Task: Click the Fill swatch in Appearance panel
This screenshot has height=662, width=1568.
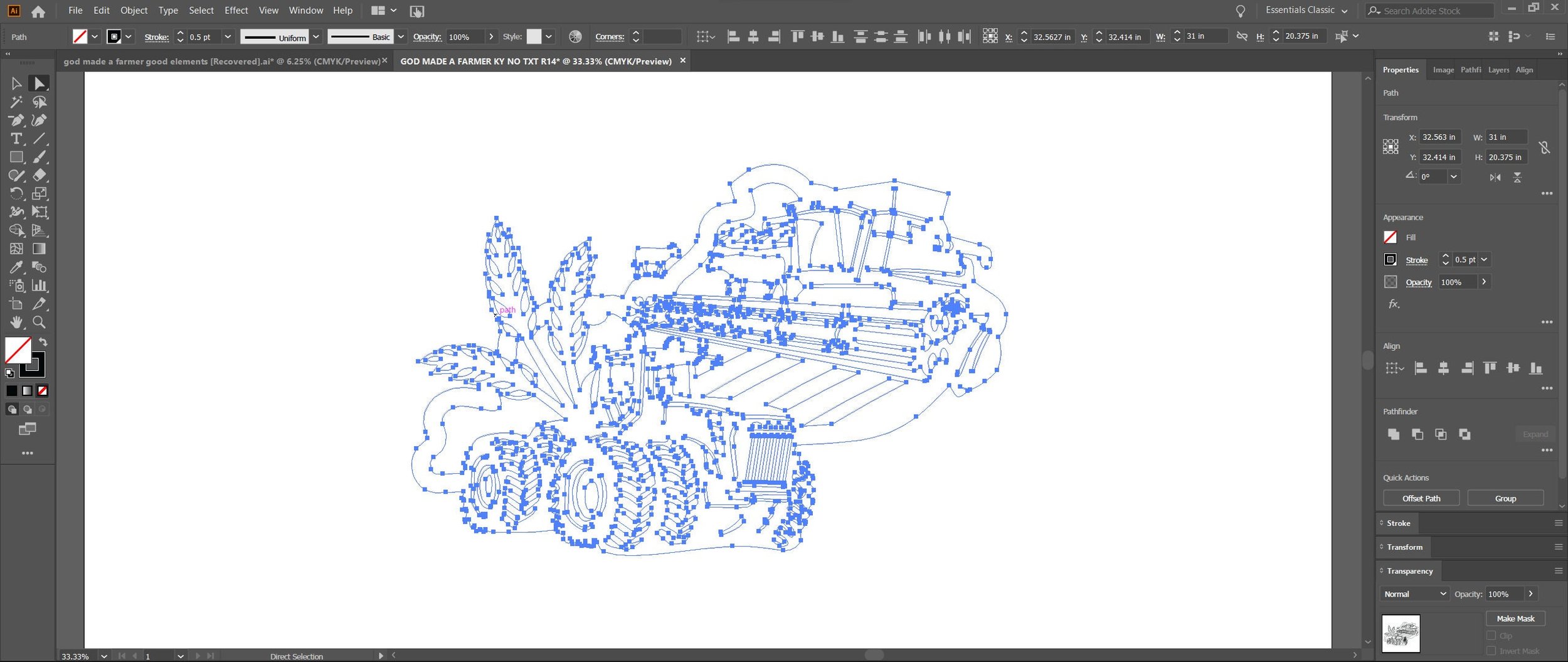Action: (1391, 237)
